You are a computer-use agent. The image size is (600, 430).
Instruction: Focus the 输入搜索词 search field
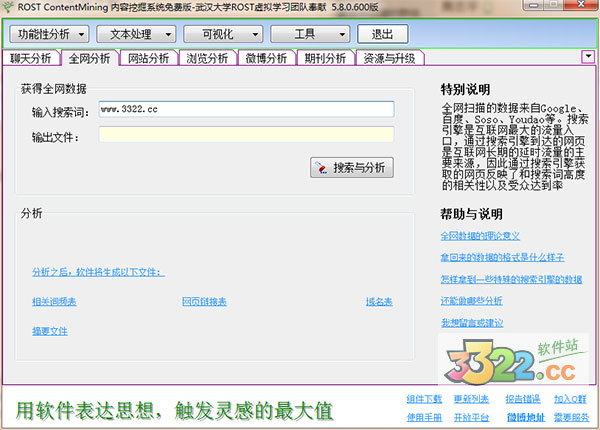[x=246, y=109]
